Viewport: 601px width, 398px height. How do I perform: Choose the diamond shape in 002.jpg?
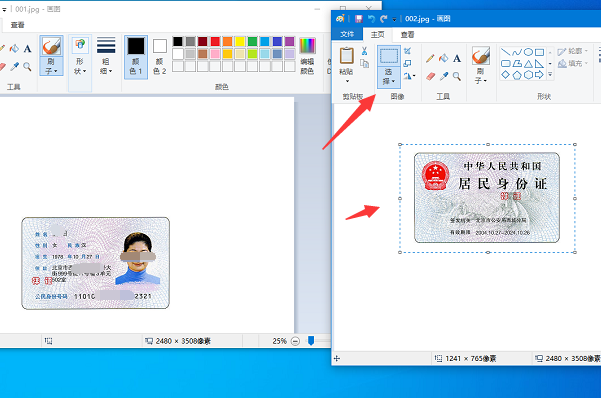(506, 75)
